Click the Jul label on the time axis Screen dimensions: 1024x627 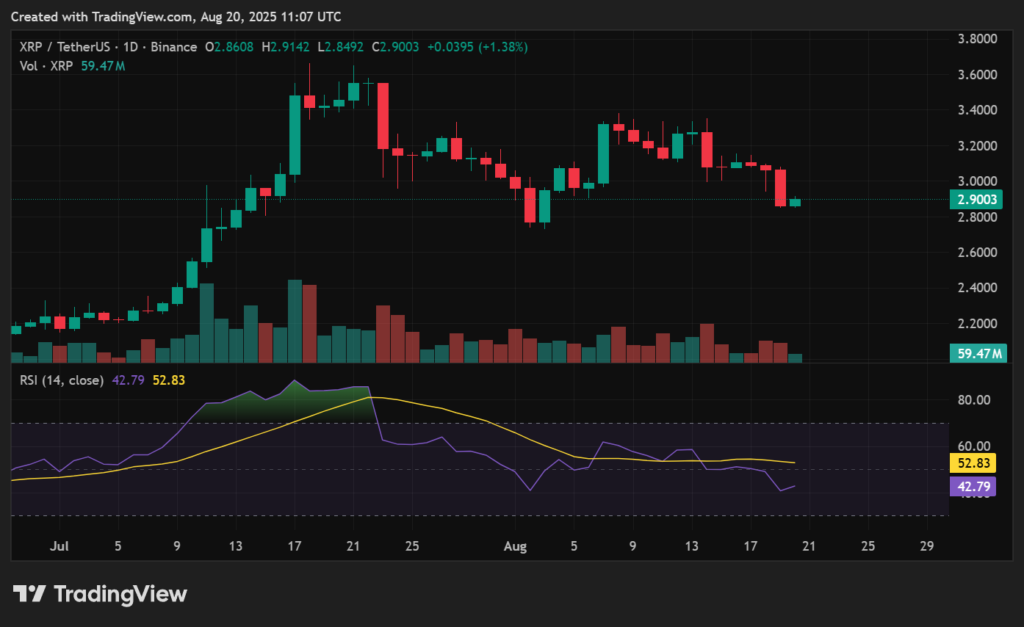59,546
